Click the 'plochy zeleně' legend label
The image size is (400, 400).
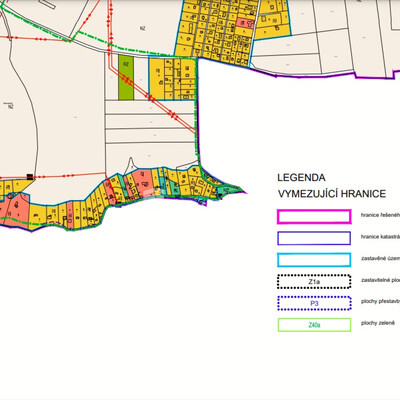coord(378,323)
